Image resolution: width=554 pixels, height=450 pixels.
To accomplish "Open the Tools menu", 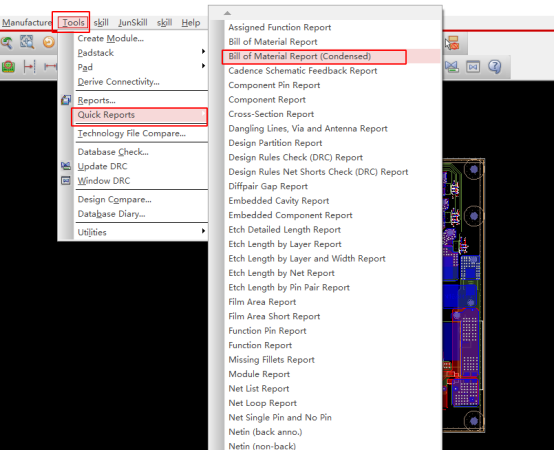I will click(x=73, y=23).
